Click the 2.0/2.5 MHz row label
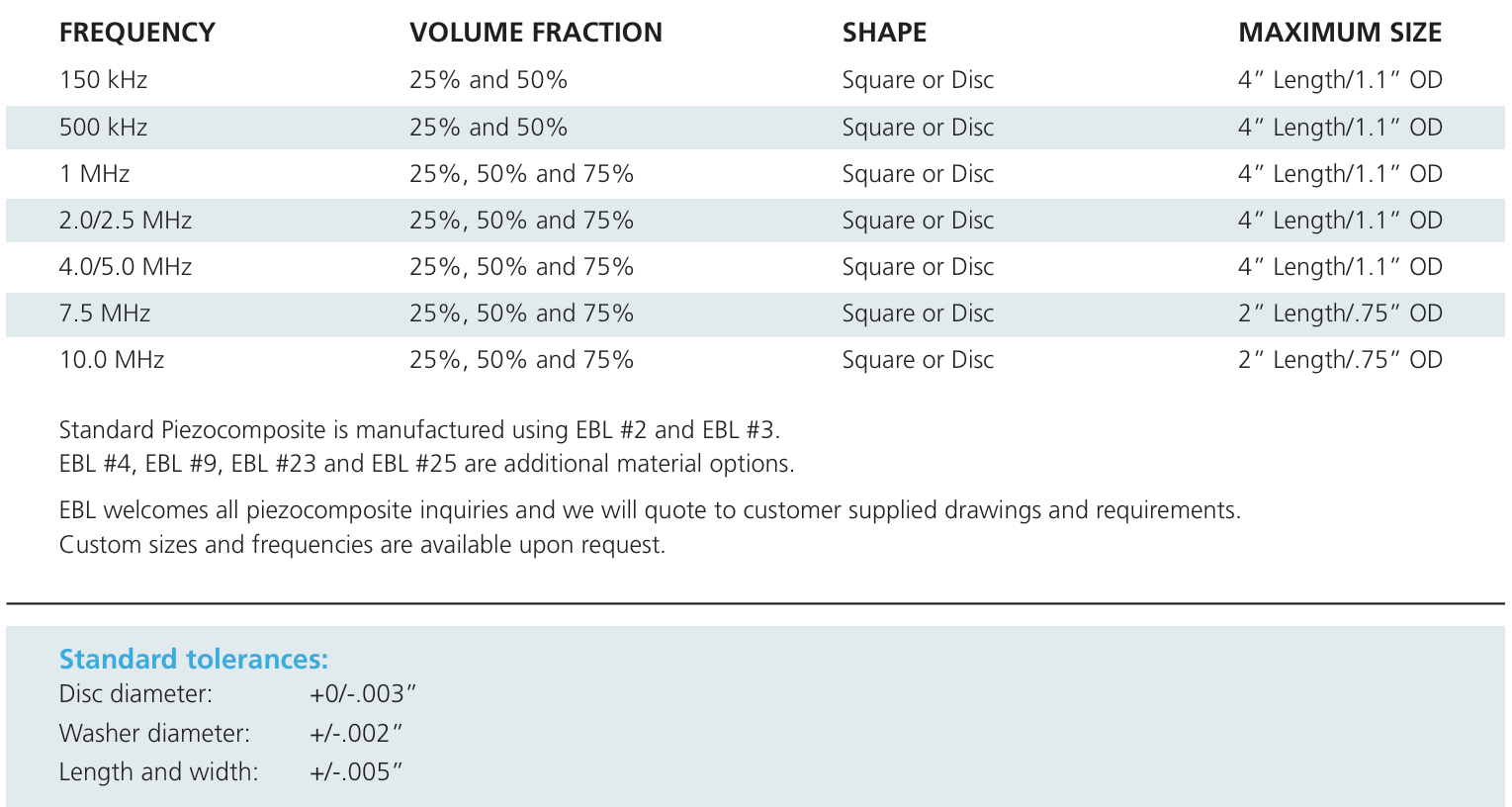 click(126, 221)
